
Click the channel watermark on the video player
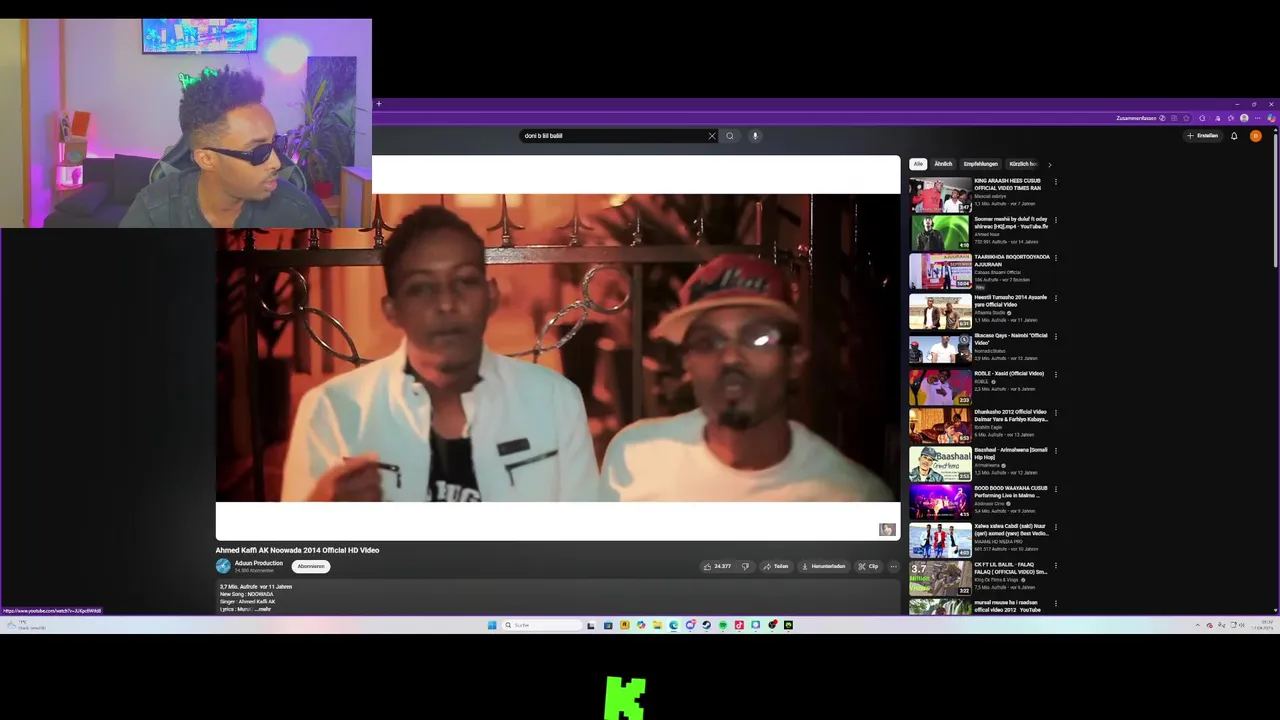(887, 530)
